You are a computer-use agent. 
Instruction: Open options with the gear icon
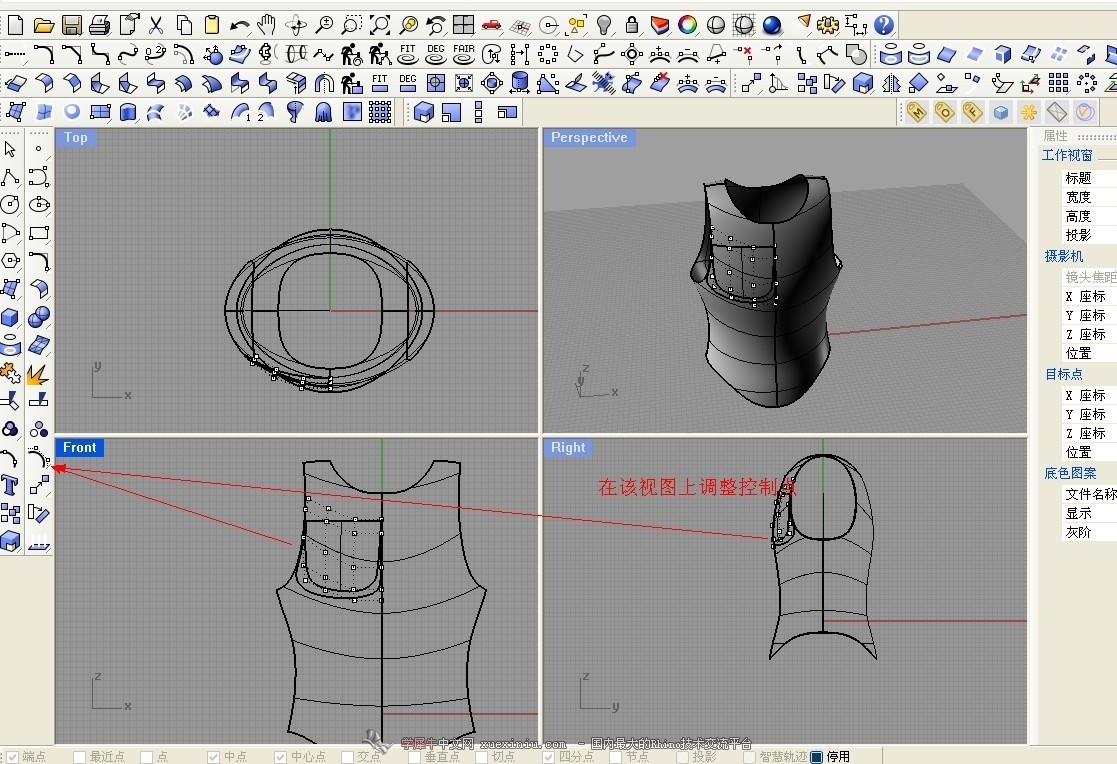click(828, 26)
